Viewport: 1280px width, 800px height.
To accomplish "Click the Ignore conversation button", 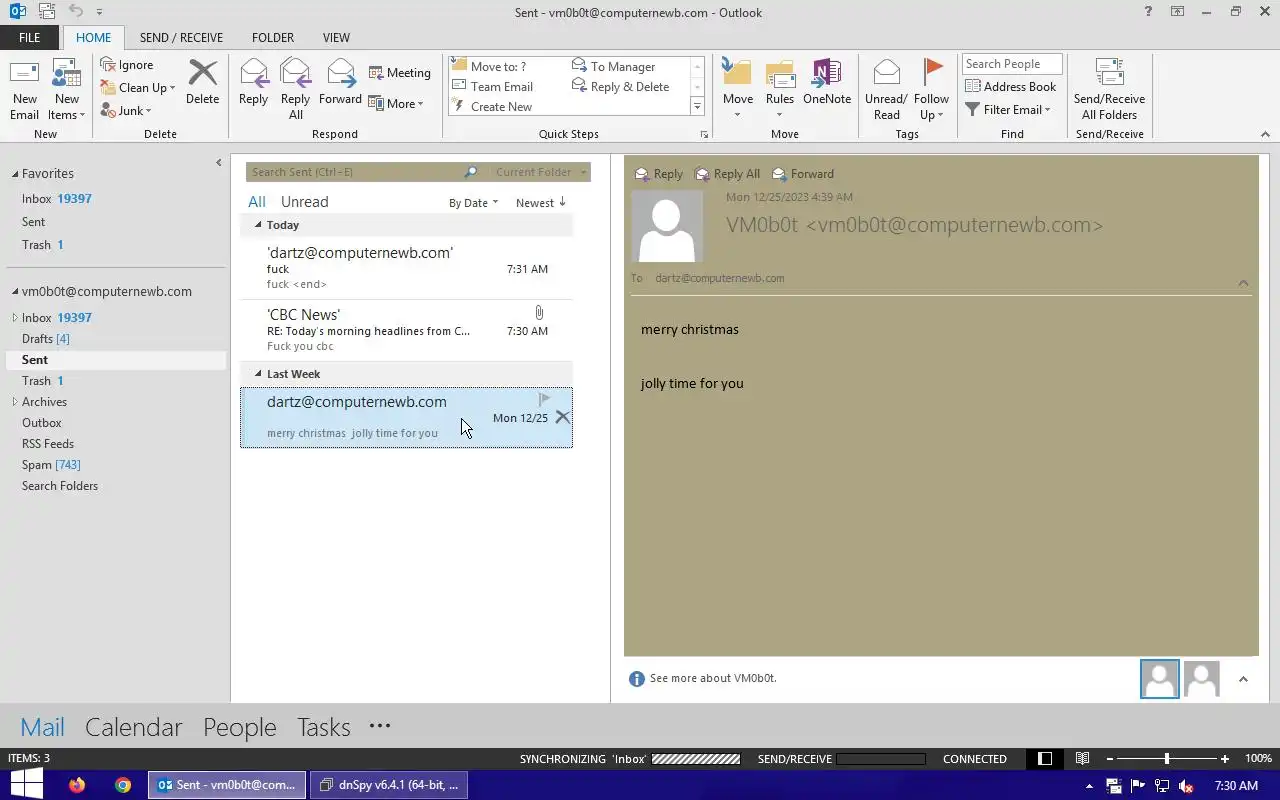I will click(x=127, y=65).
